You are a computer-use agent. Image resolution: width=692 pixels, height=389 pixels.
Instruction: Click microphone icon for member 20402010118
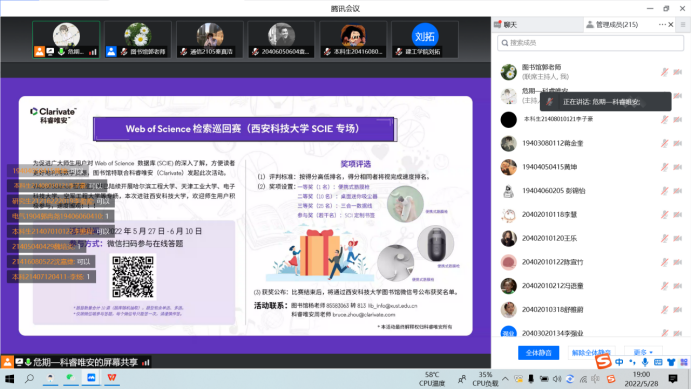pyautogui.click(x=664, y=215)
